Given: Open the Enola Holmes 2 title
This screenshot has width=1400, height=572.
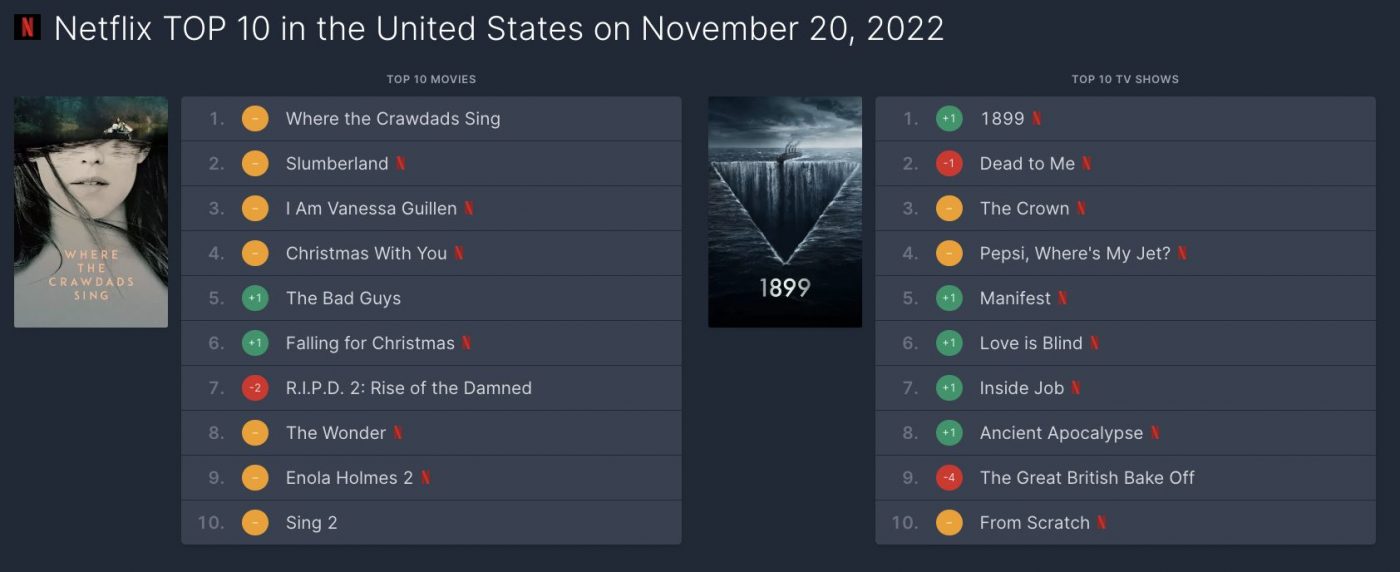Looking at the screenshot, I should [349, 478].
